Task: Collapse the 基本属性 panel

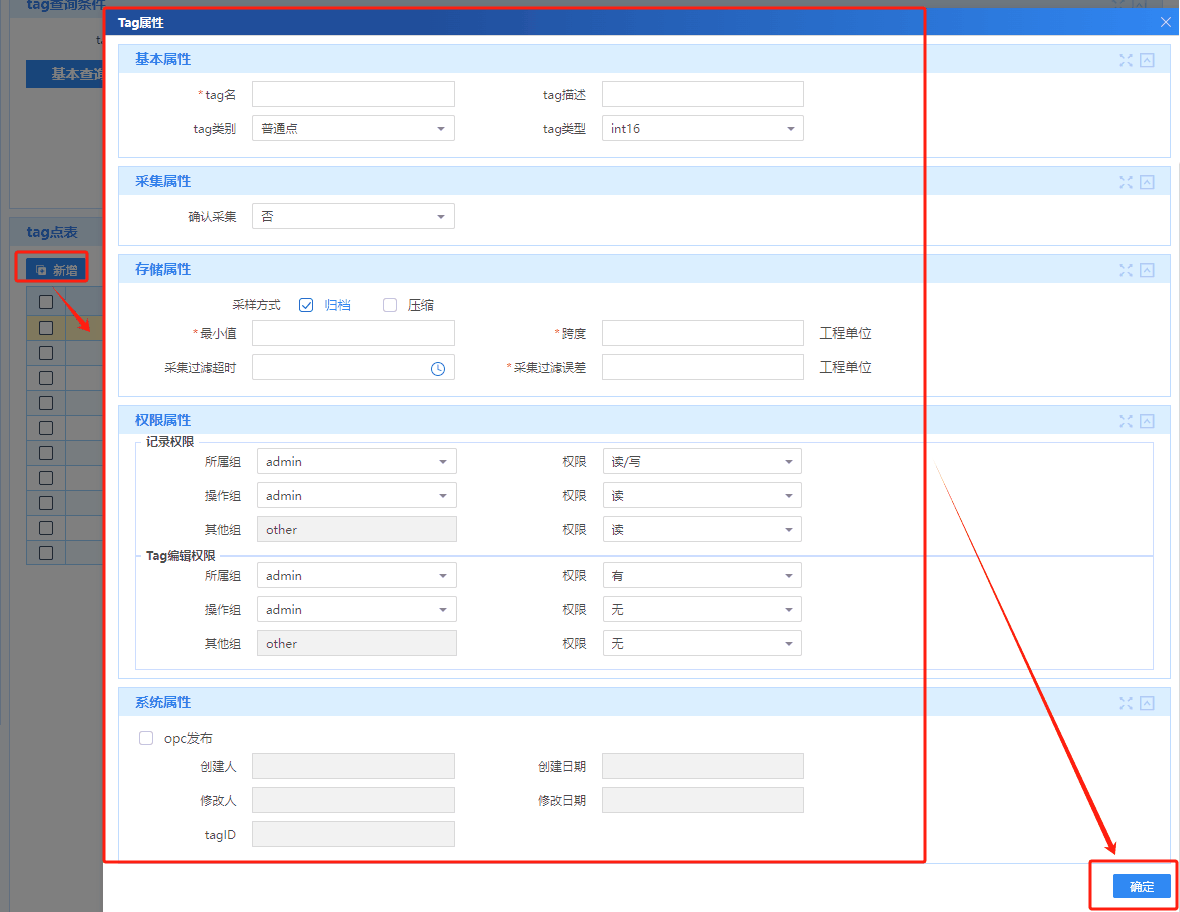Action: tap(1147, 60)
